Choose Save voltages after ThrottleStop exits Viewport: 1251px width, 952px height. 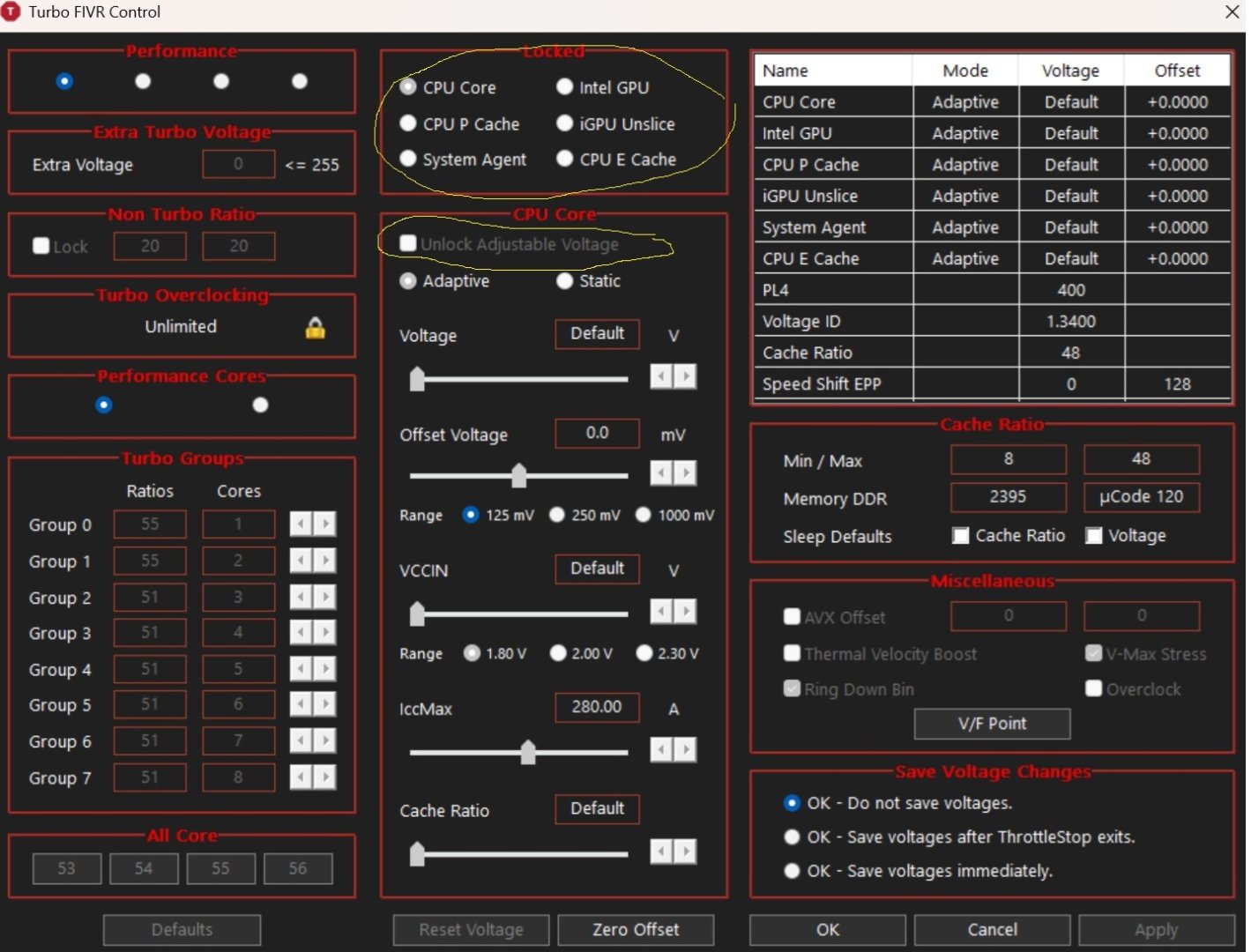(x=792, y=837)
